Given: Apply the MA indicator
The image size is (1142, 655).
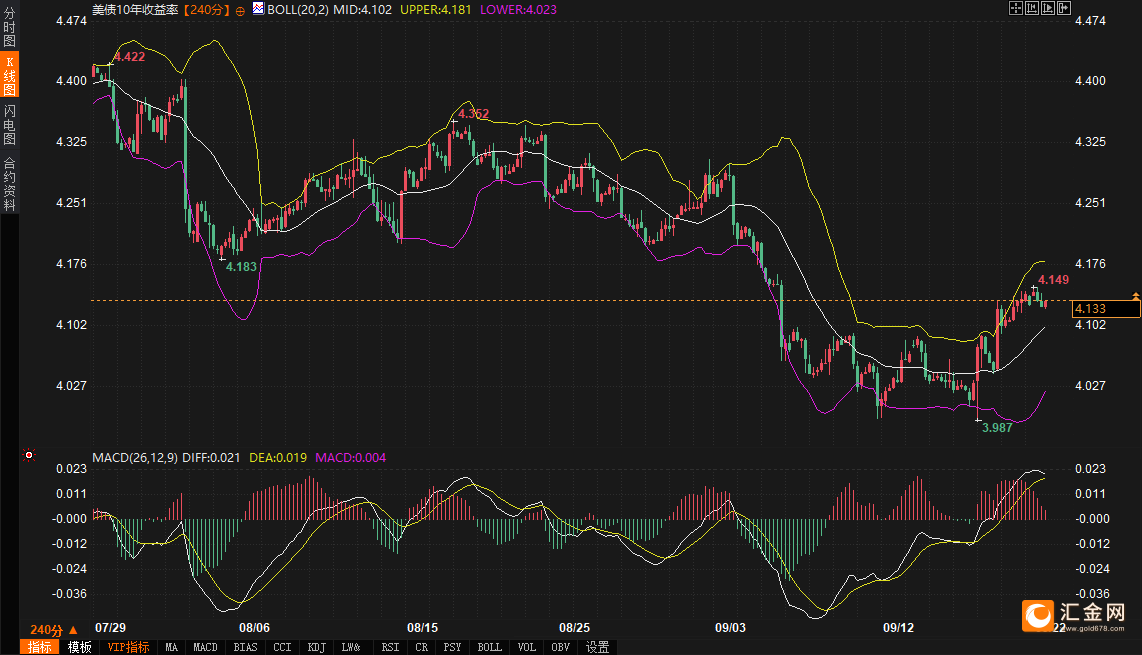Looking at the screenshot, I should 171,647.
